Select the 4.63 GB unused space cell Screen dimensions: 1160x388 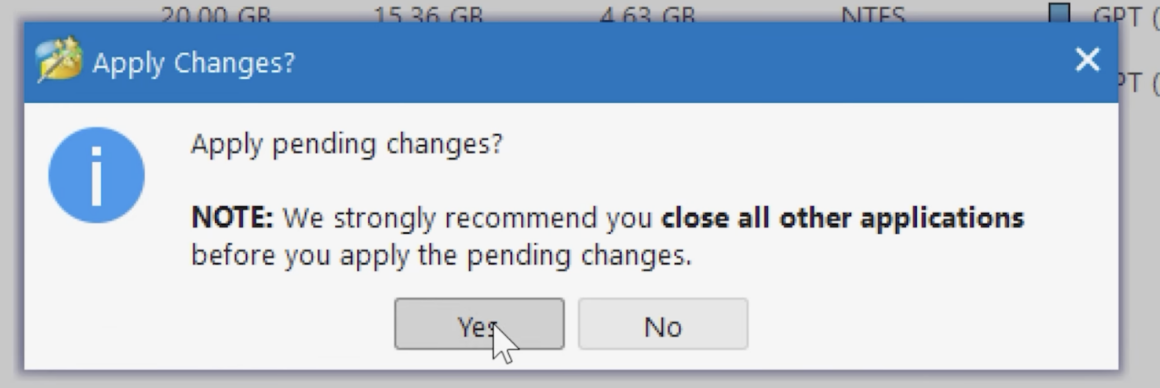point(647,15)
